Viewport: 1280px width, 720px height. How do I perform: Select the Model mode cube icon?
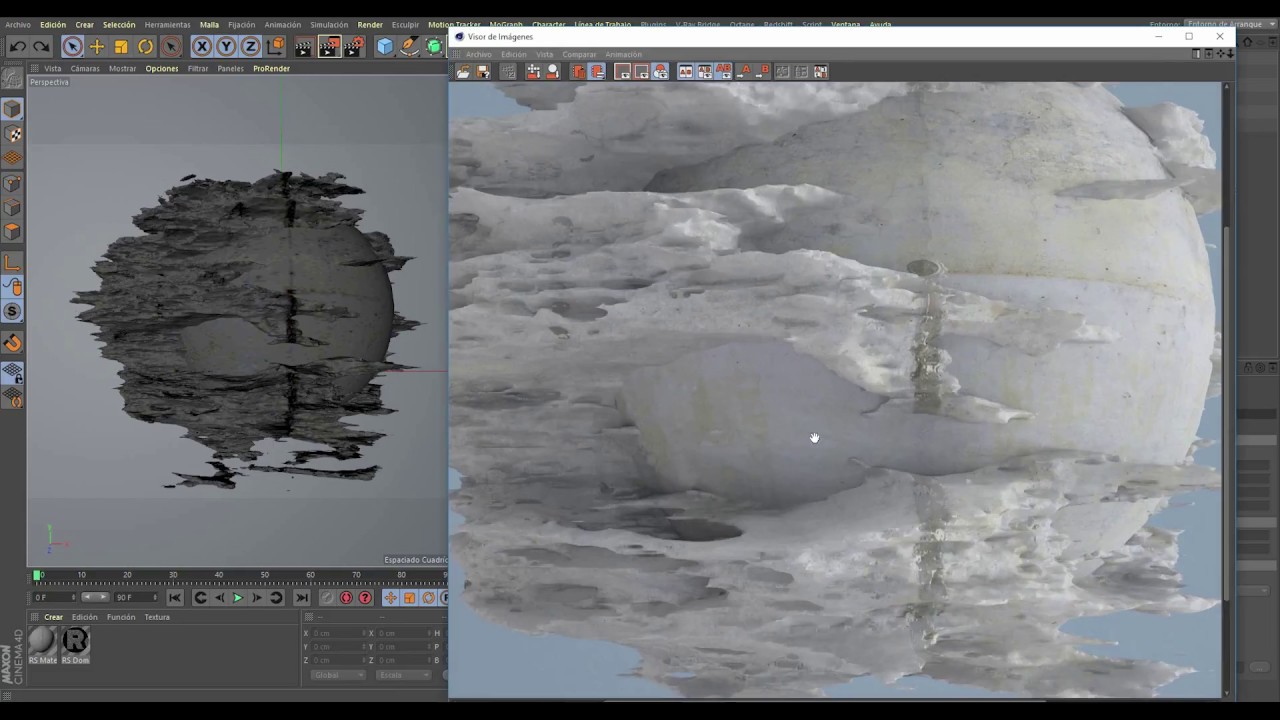pyautogui.click(x=12, y=109)
